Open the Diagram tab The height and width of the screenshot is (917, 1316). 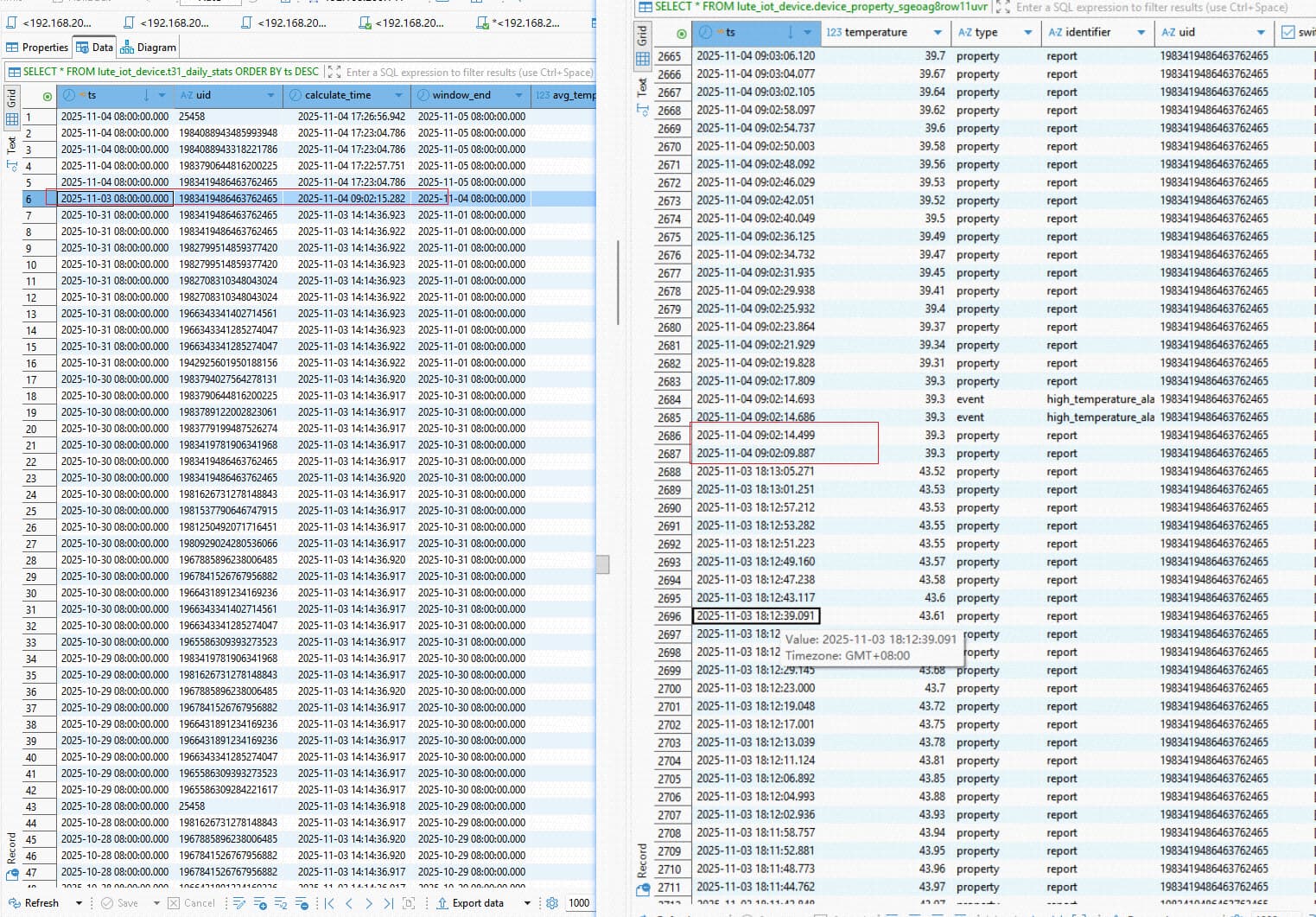pyautogui.click(x=149, y=48)
